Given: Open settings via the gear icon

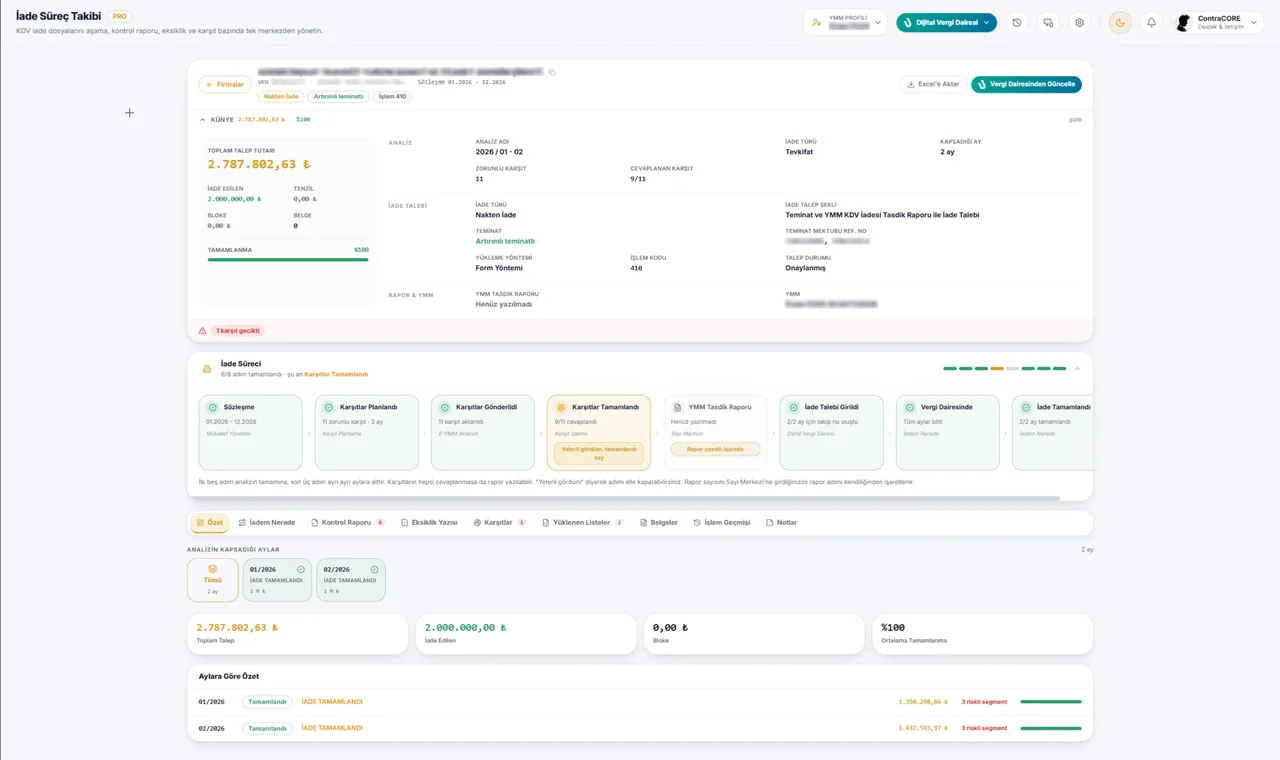Looking at the screenshot, I should tap(1079, 22).
